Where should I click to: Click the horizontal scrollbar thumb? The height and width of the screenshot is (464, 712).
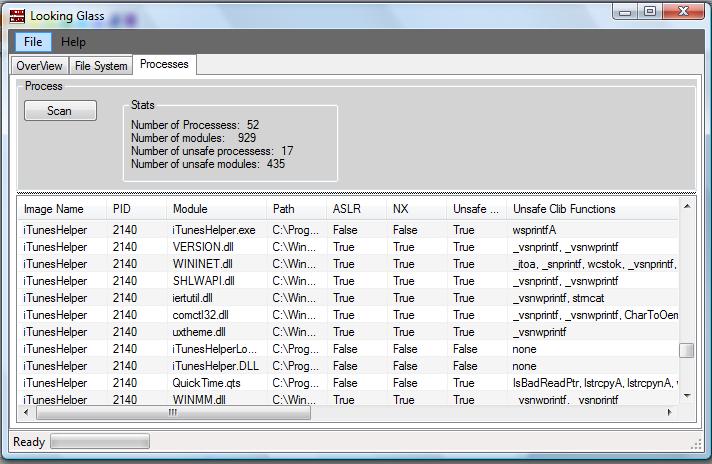173,413
